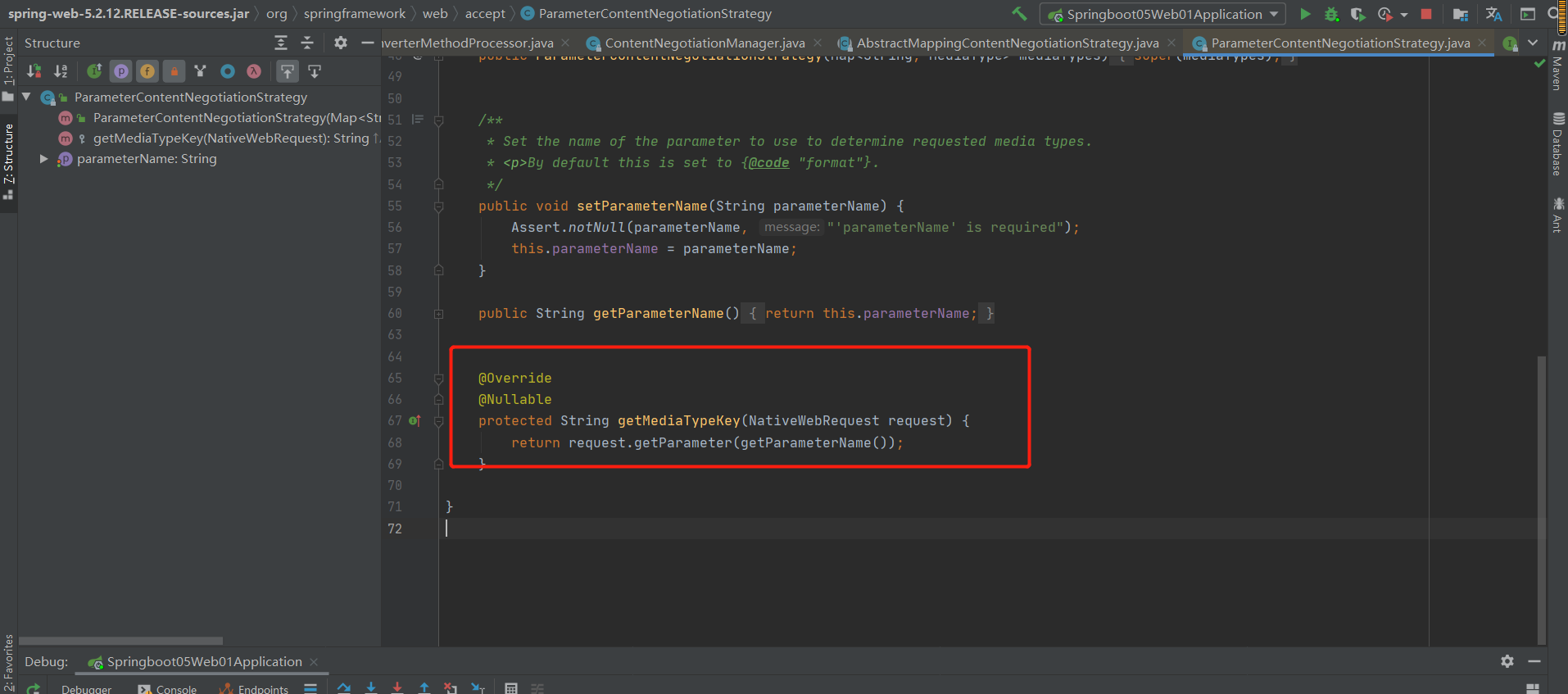Debug the application with the bug icon
This screenshot has width=1568, height=694.
click(x=1332, y=14)
